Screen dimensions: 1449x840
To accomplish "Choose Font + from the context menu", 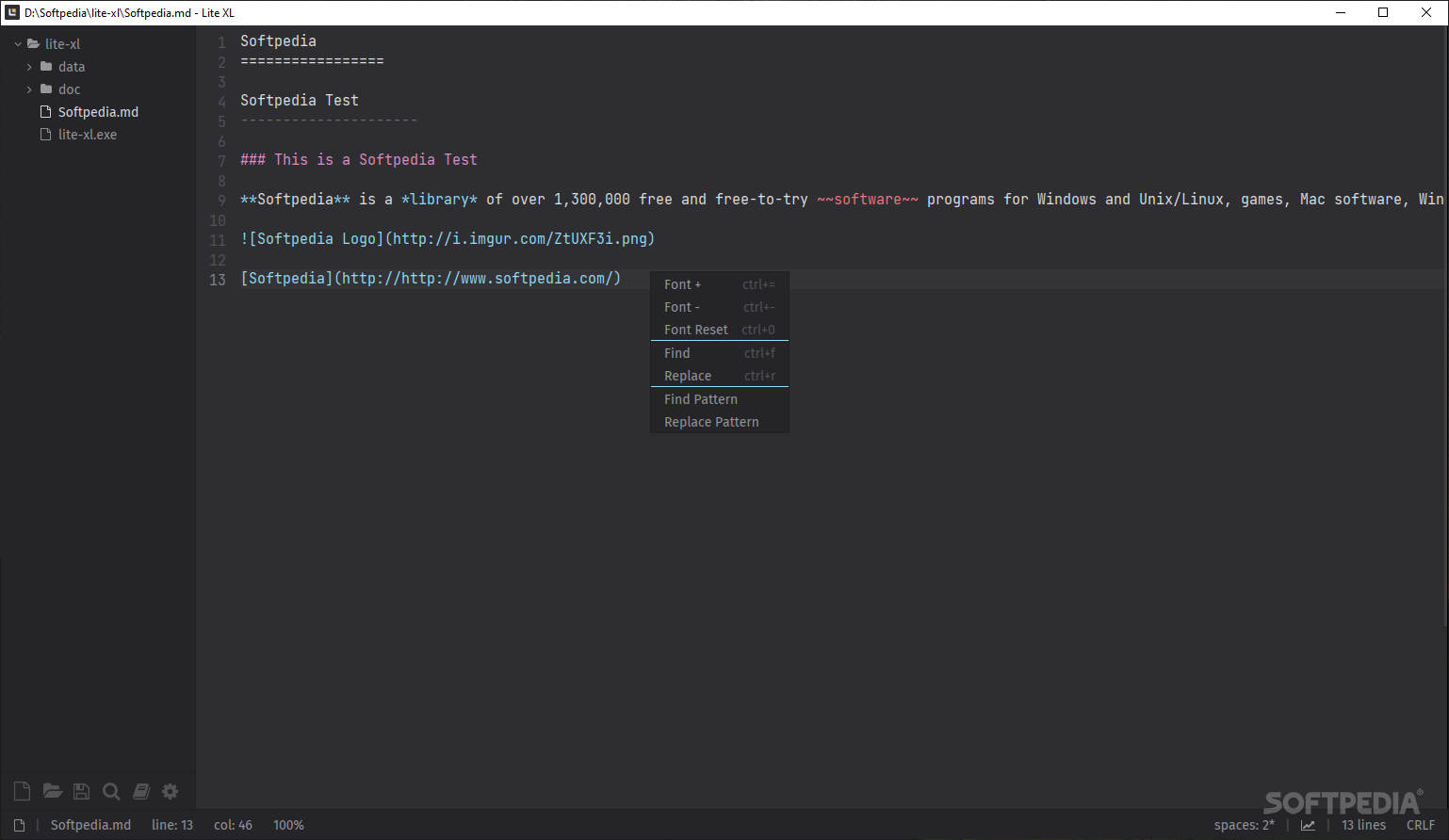I will (x=720, y=284).
